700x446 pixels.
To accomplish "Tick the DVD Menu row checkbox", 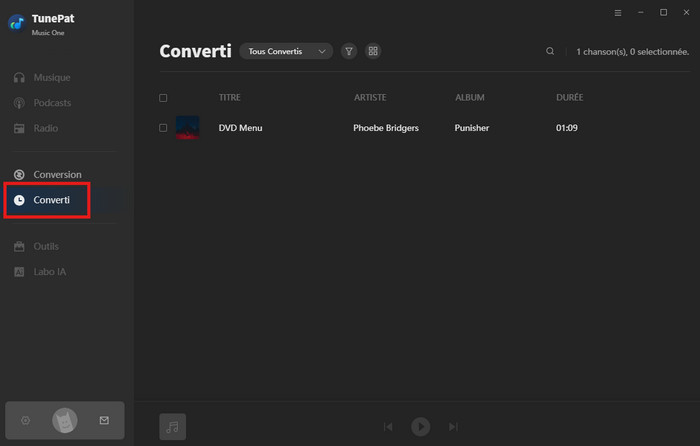I will [163, 128].
